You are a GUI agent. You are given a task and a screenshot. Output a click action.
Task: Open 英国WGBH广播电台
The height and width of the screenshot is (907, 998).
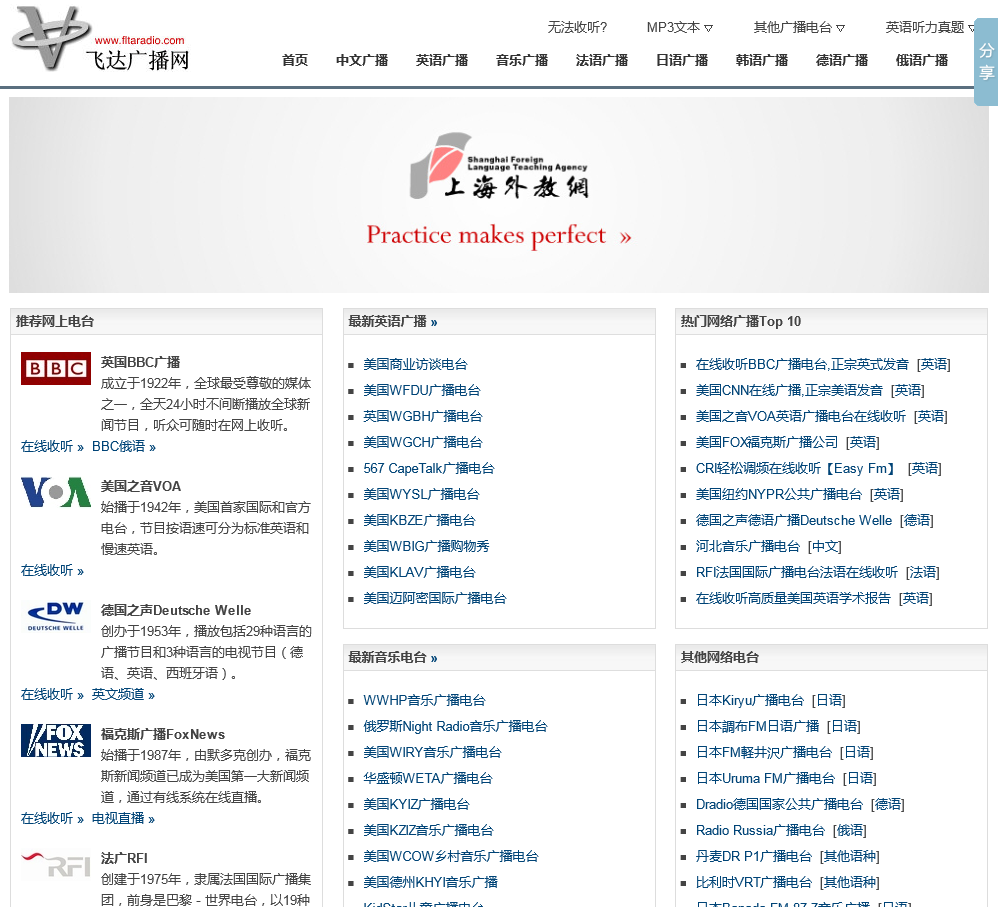(423, 417)
